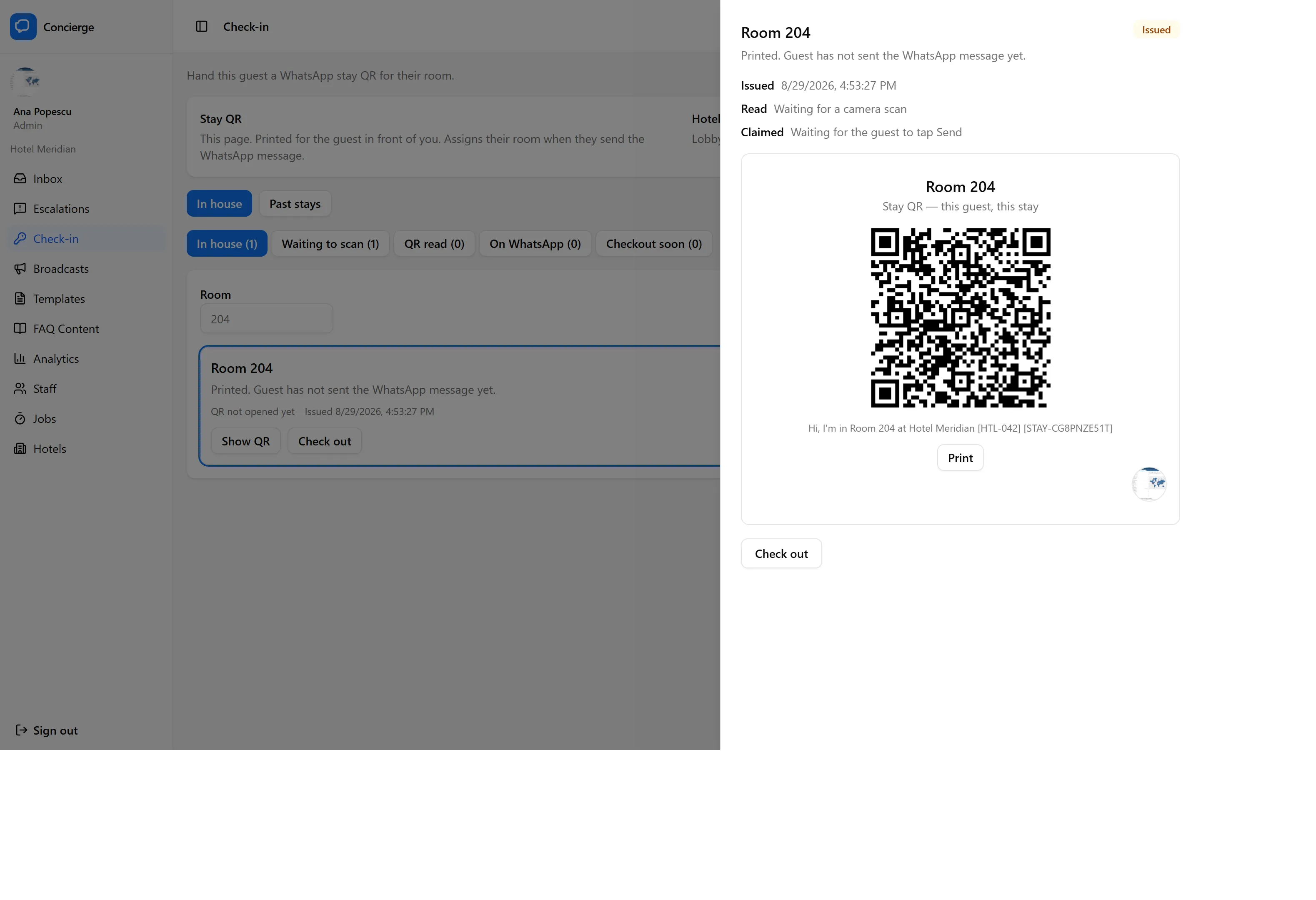Click Ana Popescu's profile avatar

click(25, 82)
